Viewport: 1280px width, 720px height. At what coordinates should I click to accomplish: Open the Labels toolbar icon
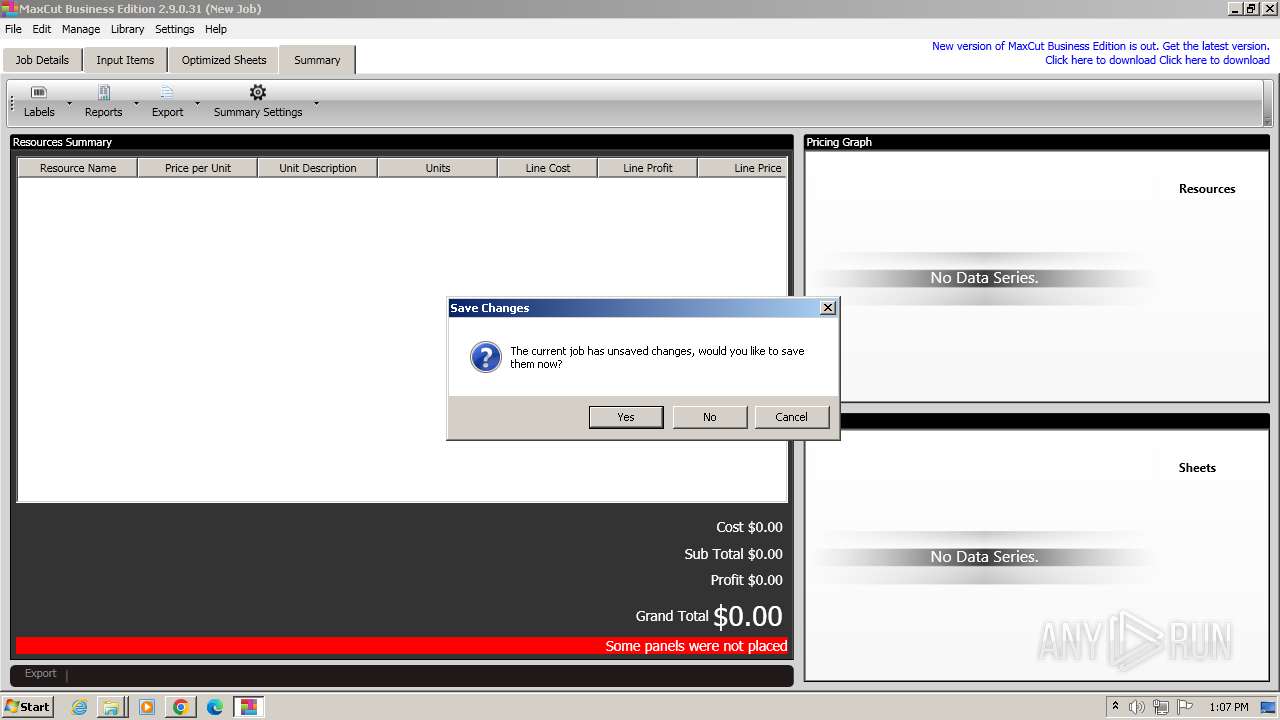39,92
